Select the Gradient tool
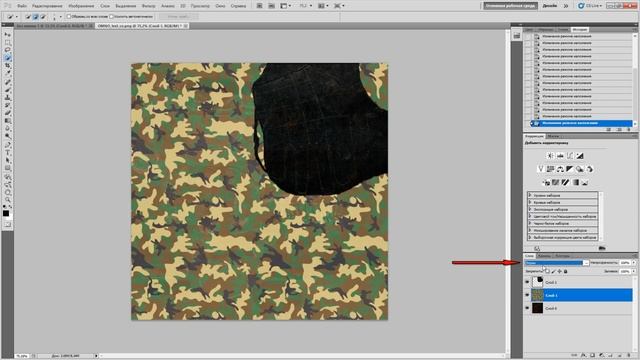 pyautogui.click(x=7, y=121)
